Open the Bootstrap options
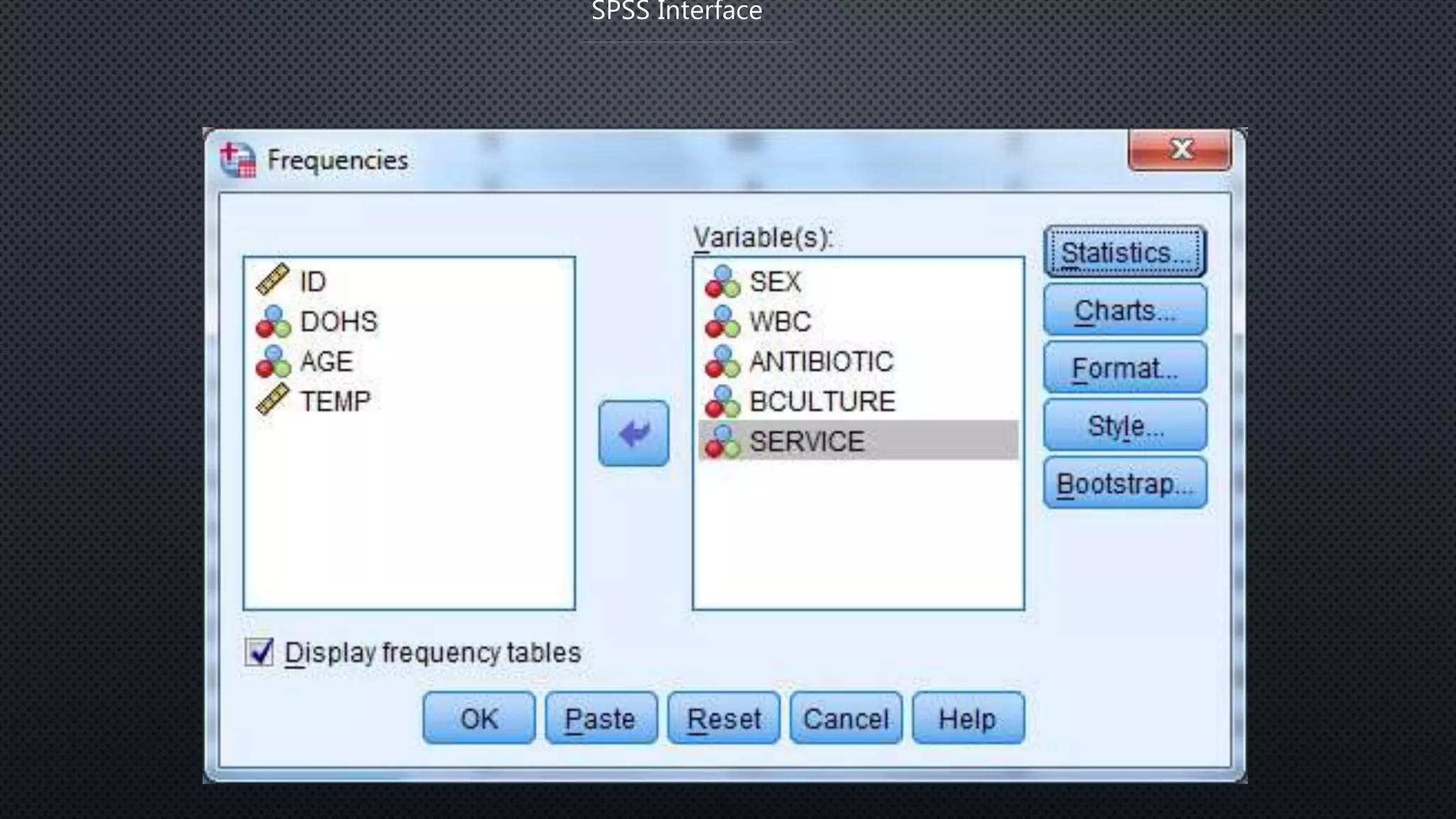The height and width of the screenshot is (819, 1456). (x=1125, y=483)
